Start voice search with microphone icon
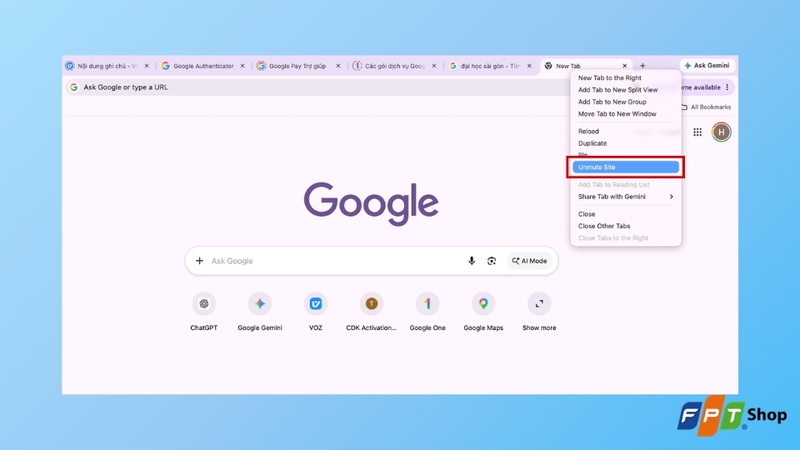 tap(471, 261)
